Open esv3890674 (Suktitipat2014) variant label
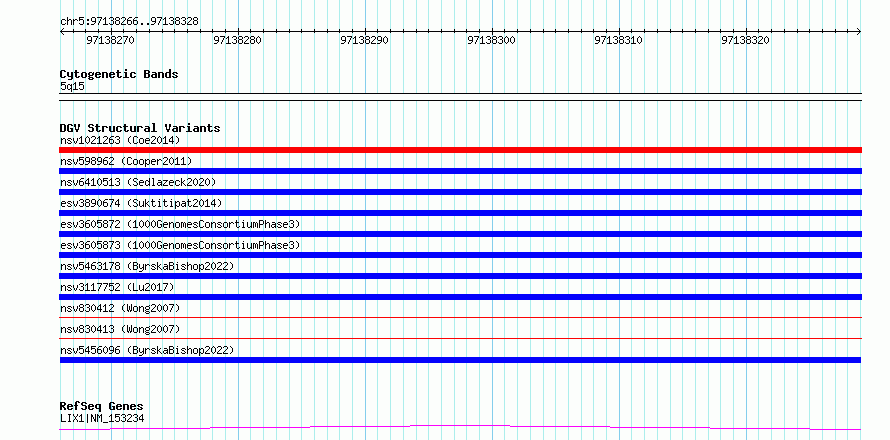This screenshot has height=440, width=890. 141,203
